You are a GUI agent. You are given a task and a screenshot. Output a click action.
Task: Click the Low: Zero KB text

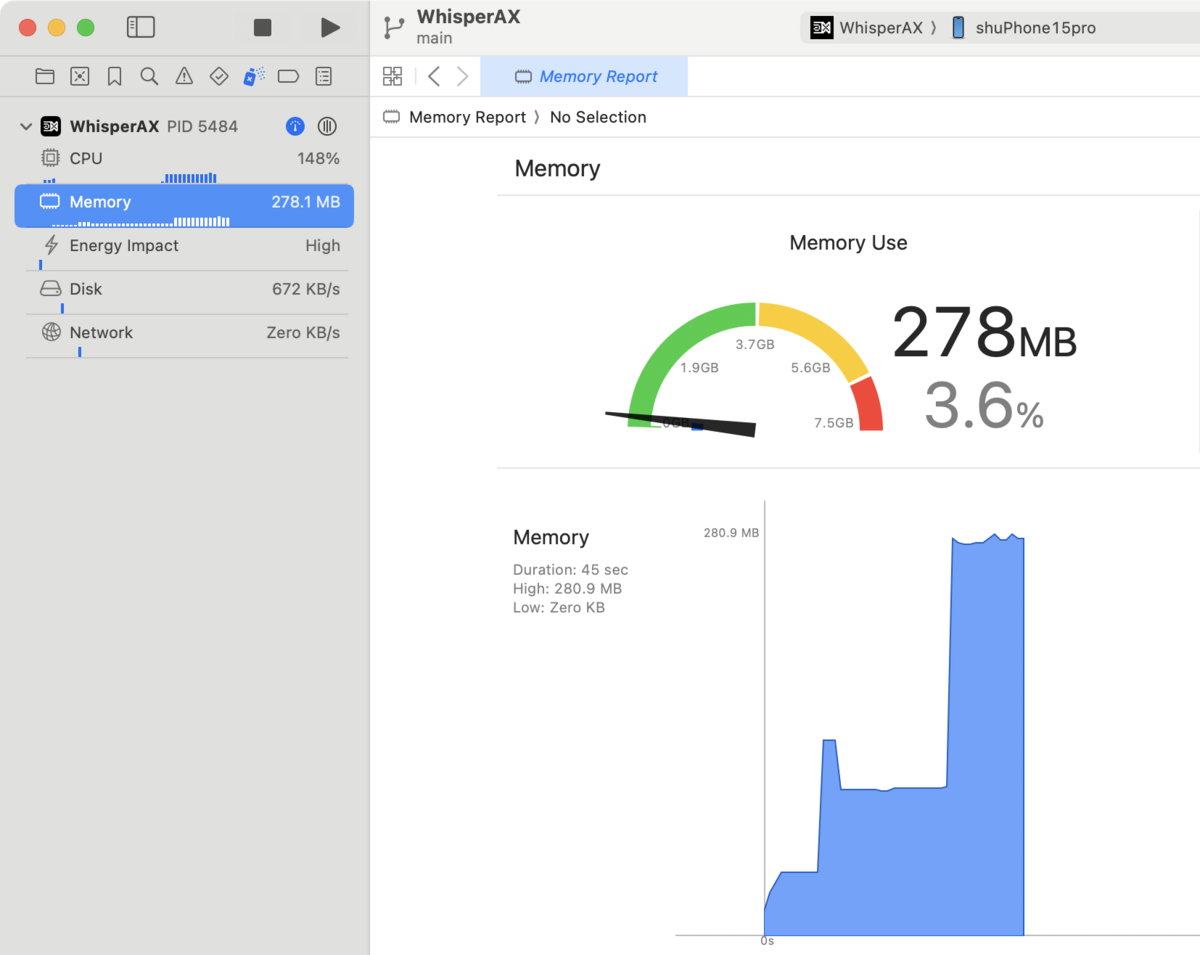tap(559, 607)
